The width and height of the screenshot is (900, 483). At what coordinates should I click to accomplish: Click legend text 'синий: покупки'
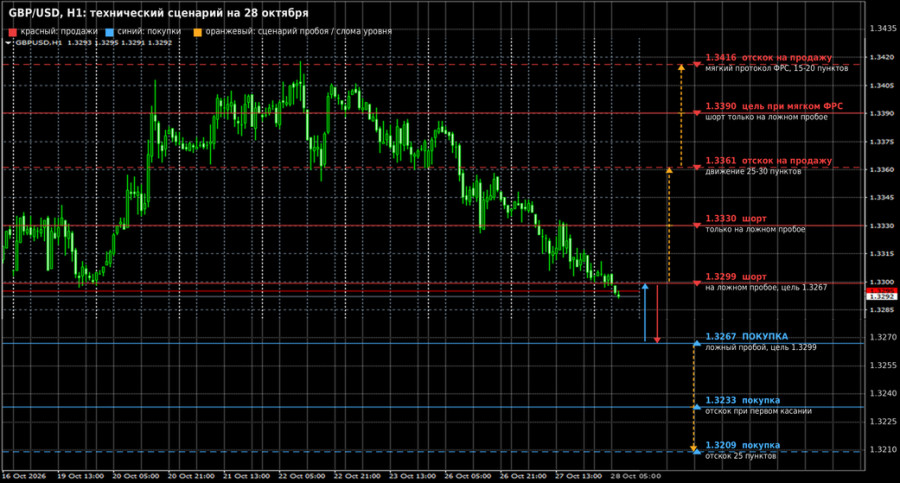tap(149, 32)
